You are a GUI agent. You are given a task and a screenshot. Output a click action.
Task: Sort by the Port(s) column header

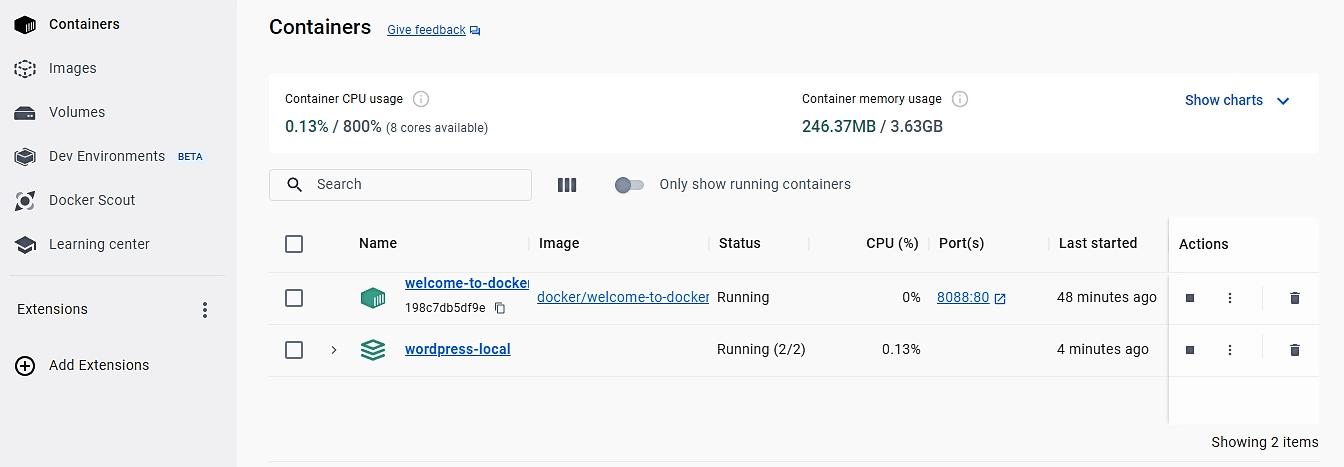coord(962,243)
